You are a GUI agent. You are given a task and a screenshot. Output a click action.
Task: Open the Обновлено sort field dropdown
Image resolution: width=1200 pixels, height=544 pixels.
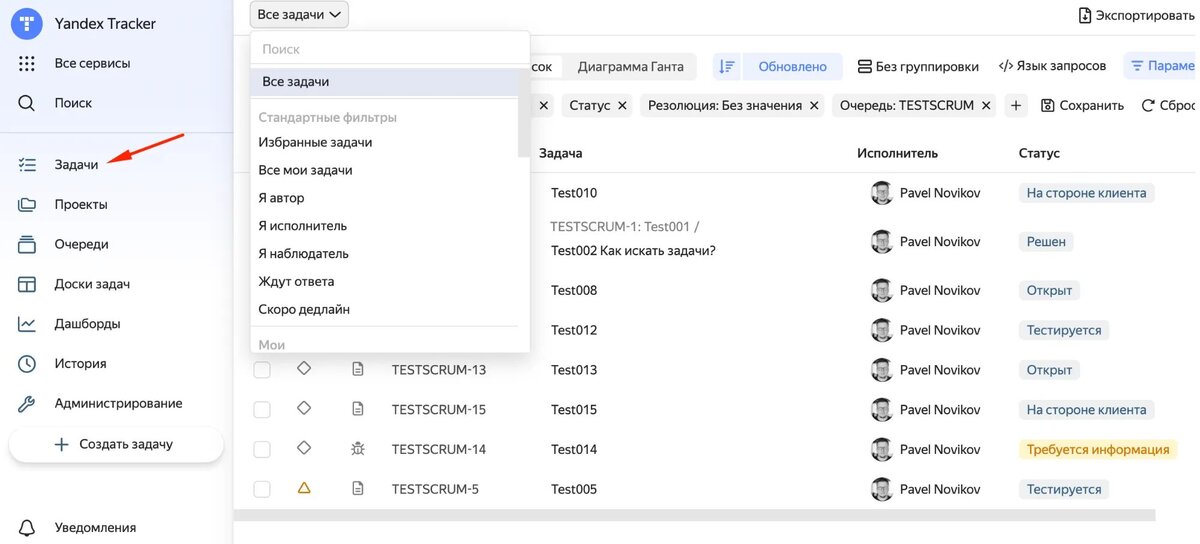pos(792,67)
